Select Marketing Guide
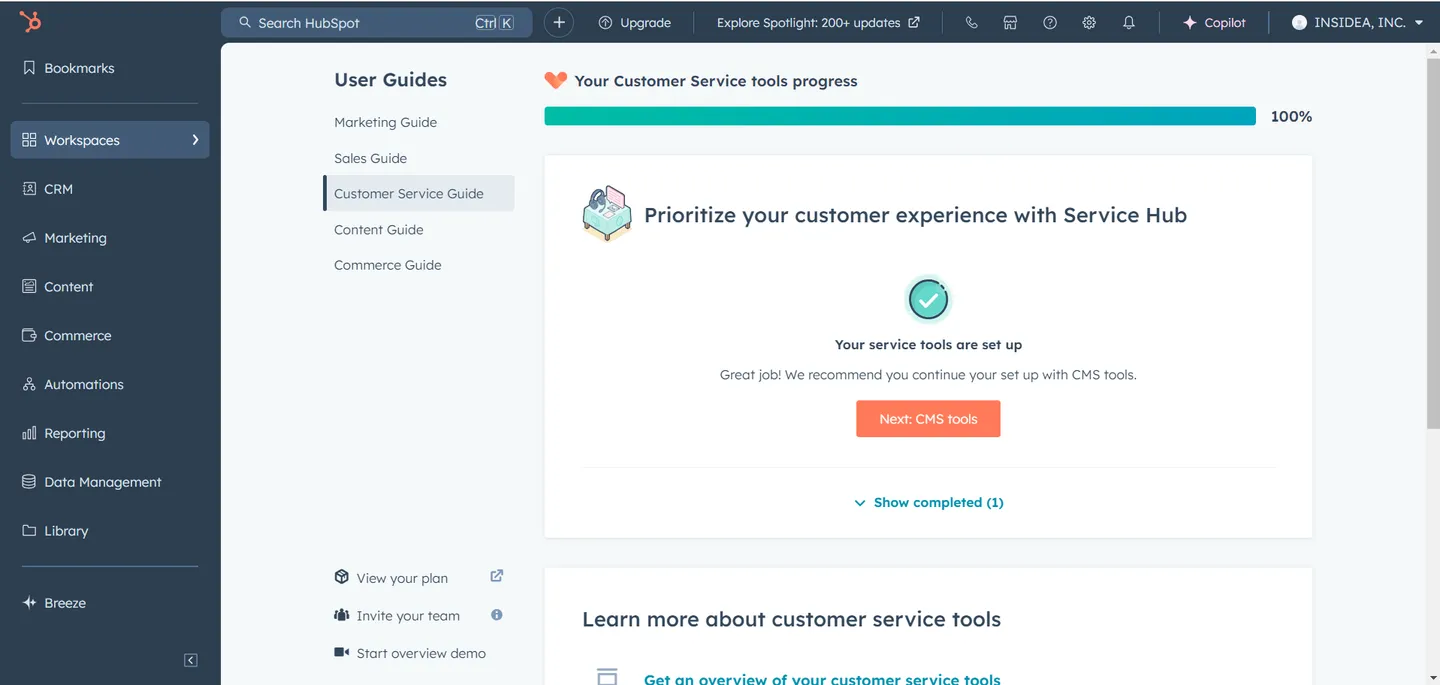This screenshot has height=685, width=1440. click(385, 122)
